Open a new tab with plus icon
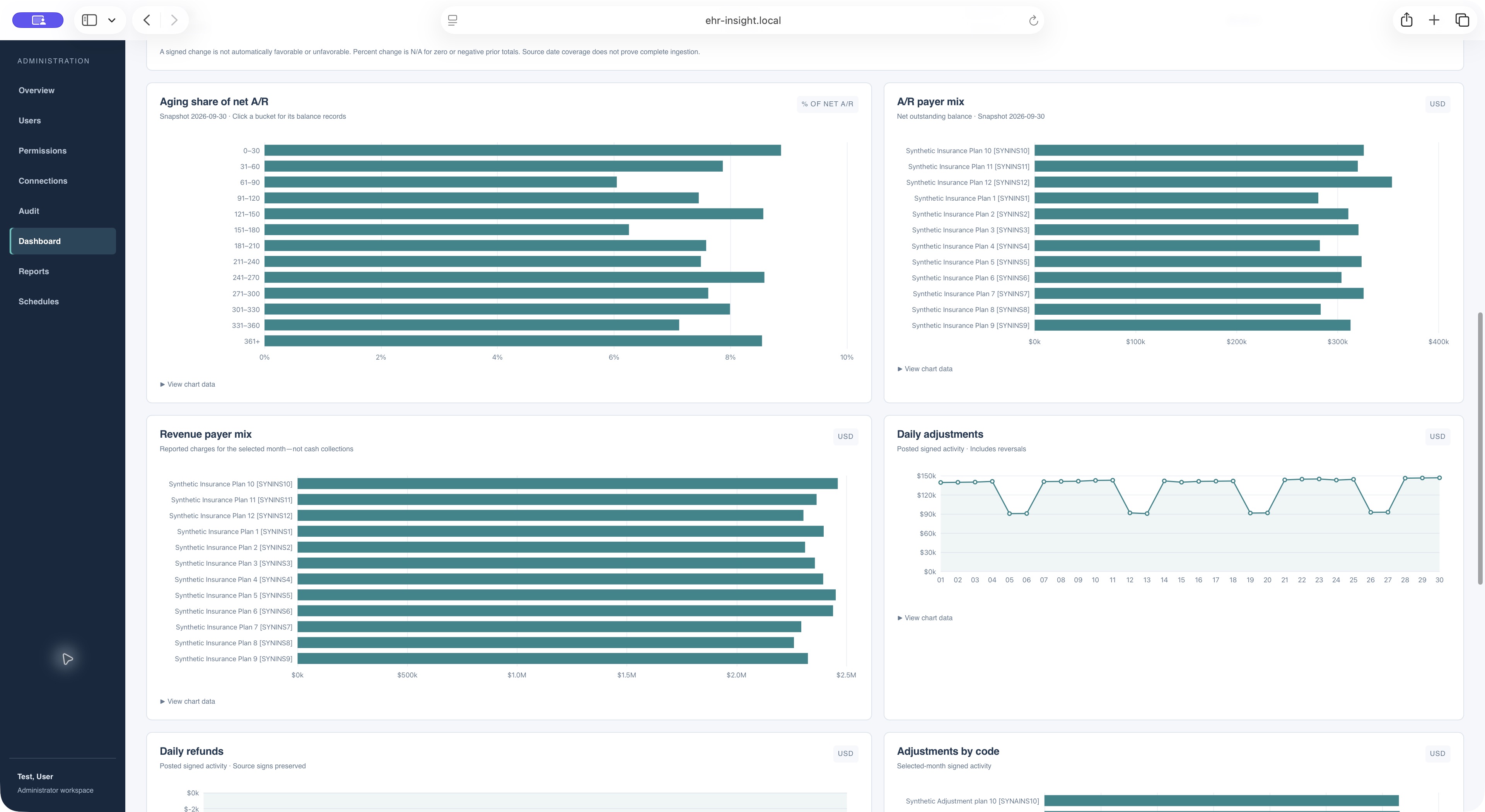The height and width of the screenshot is (812, 1485). [1434, 20]
